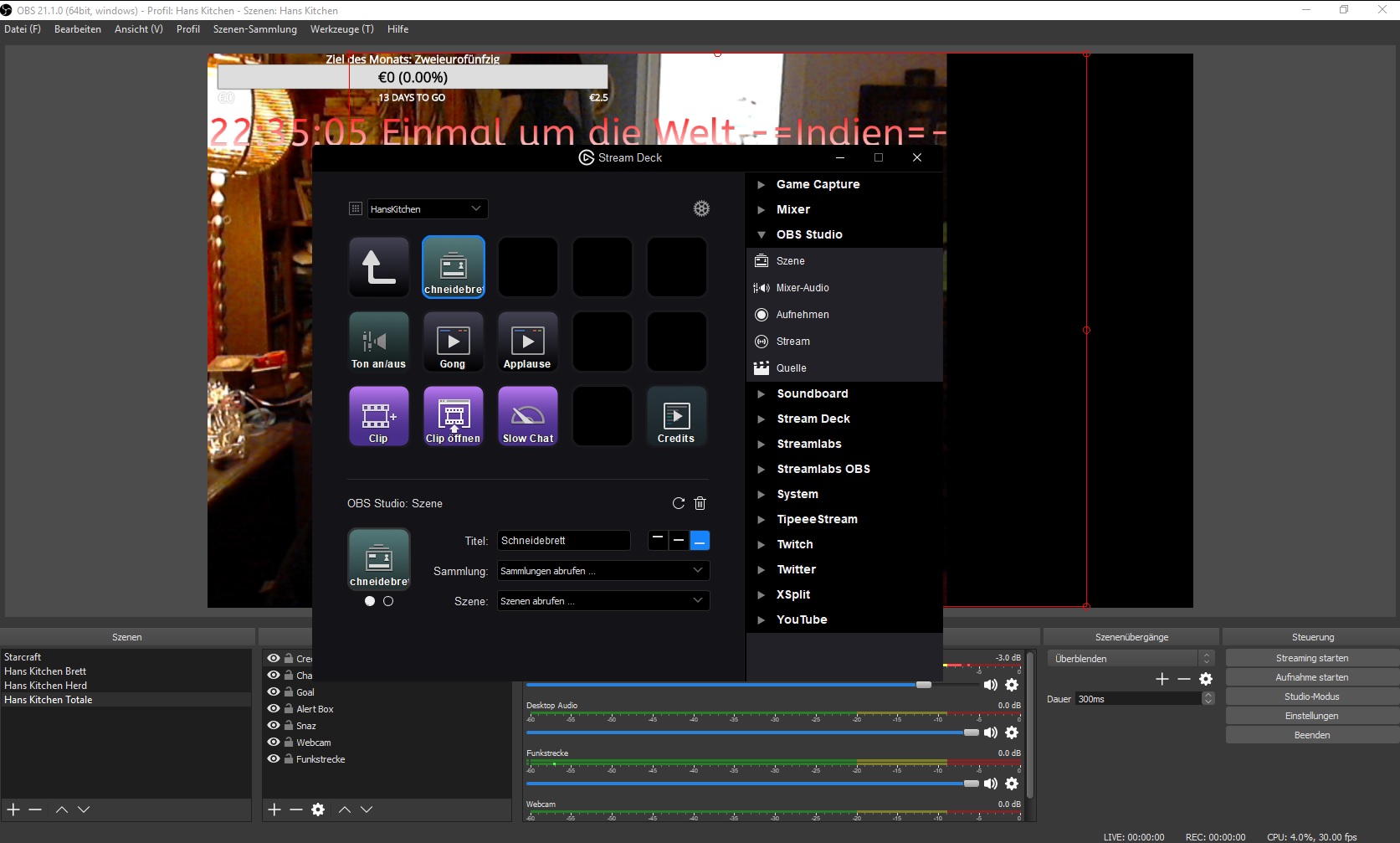
Task: Click the refresh icon beside OBS Studio: Szene
Action: (679, 503)
